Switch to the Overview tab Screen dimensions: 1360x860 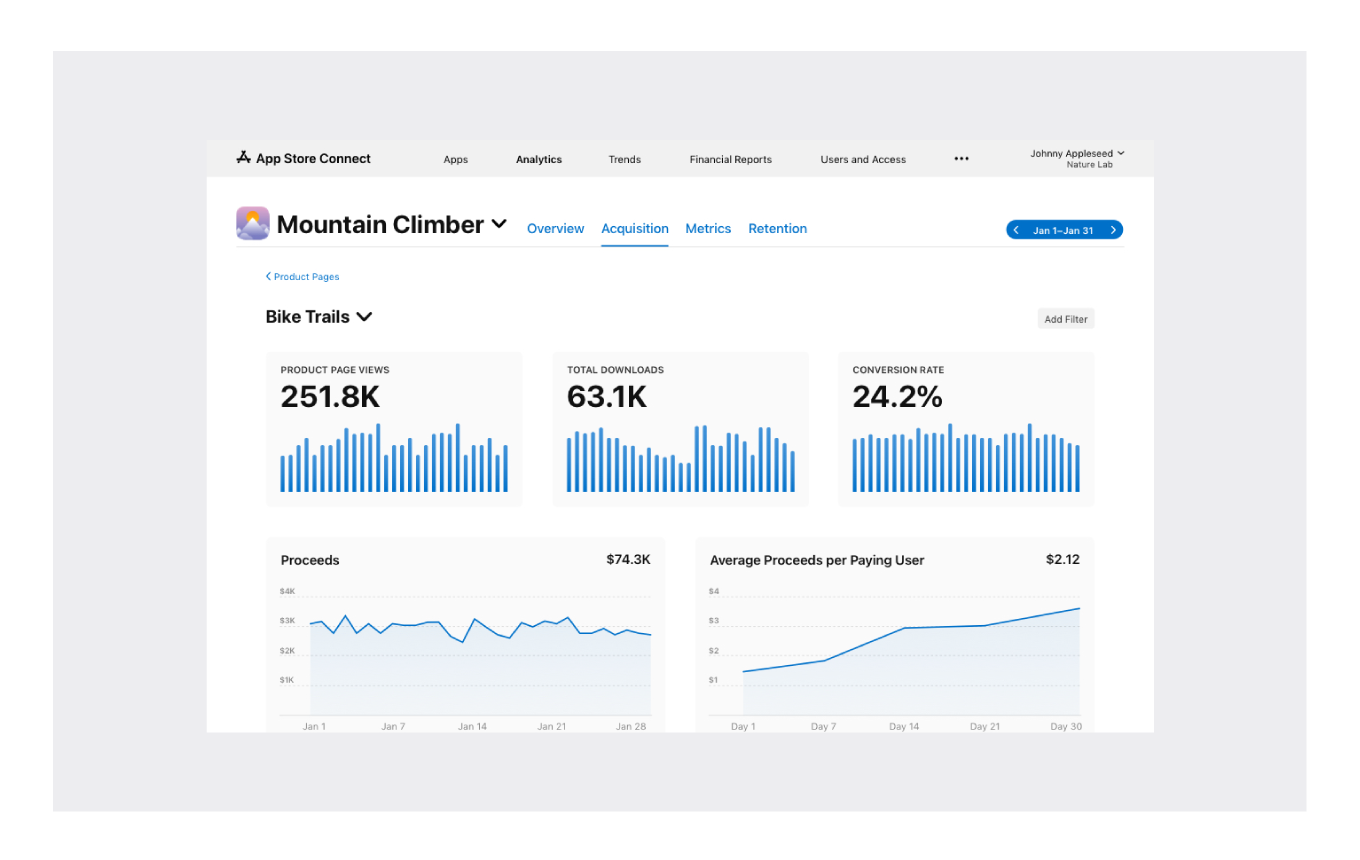[x=556, y=229]
